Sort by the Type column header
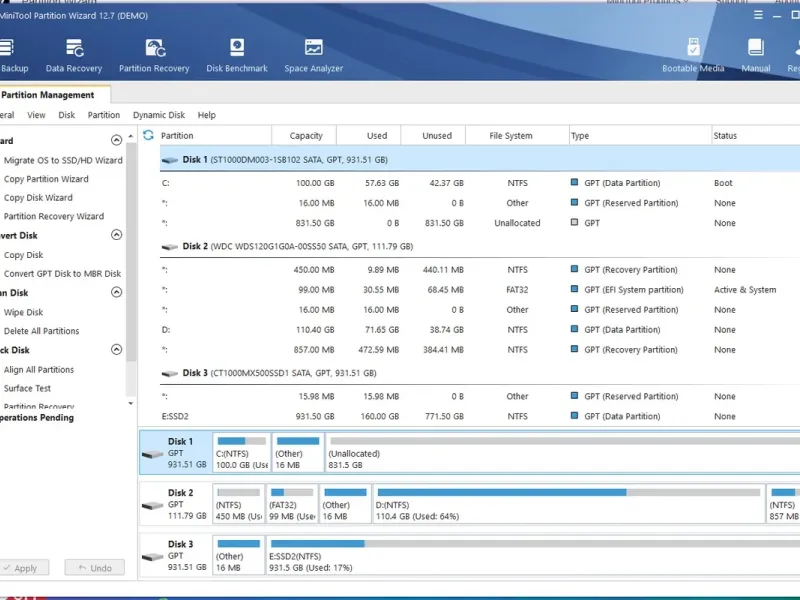The image size is (800, 600). click(x=640, y=136)
